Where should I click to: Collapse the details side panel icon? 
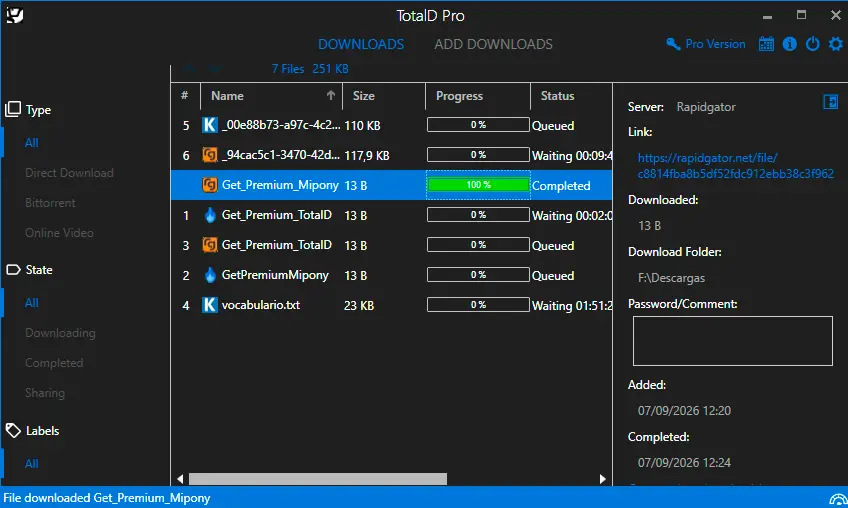pos(830,102)
